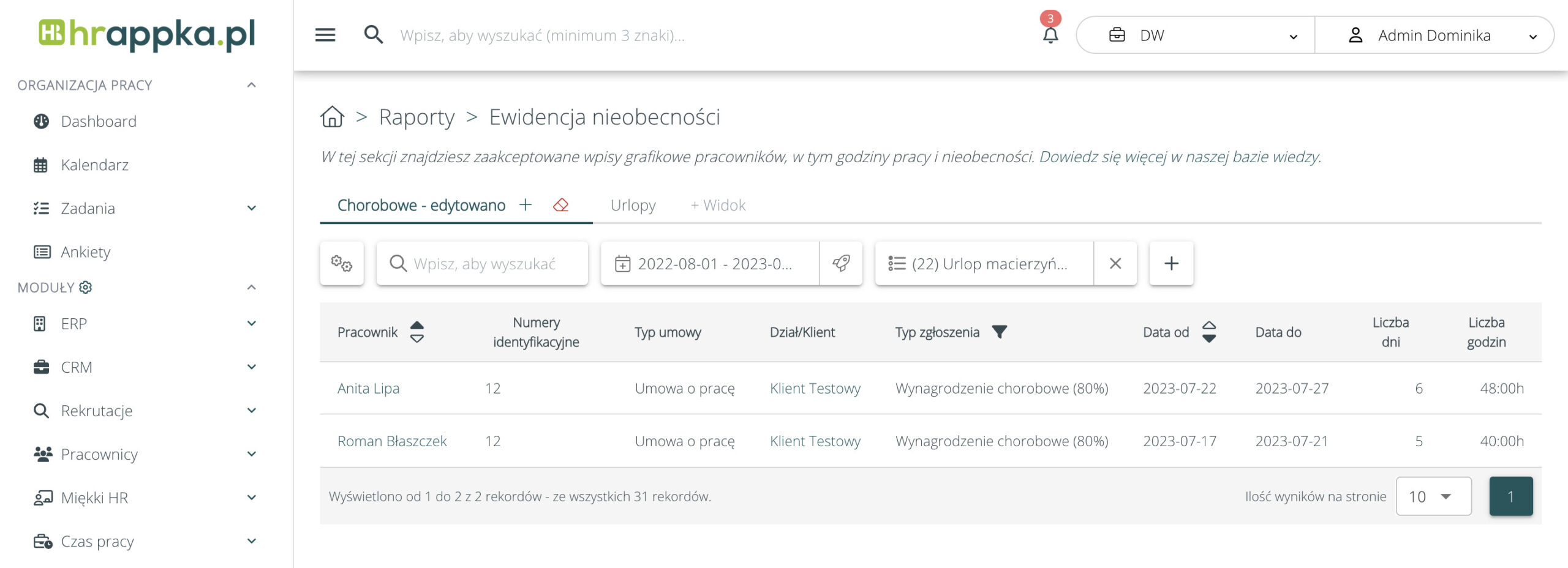The width and height of the screenshot is (1568, 568).
Task: Click the notifications bell icon
Action: point(1050,35)
